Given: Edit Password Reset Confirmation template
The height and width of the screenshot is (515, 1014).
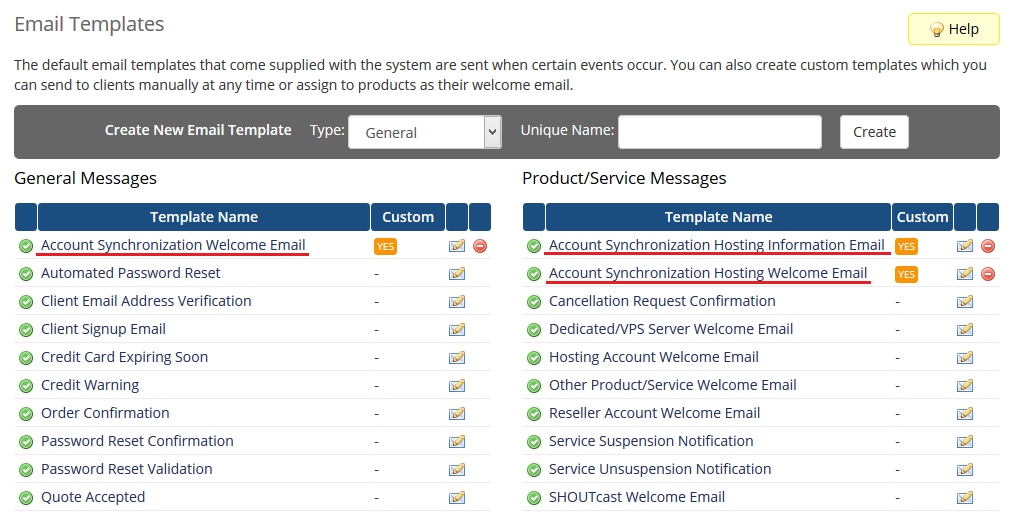Looking at the screenshot, I should pyautogui.click(x=457, y=441).
